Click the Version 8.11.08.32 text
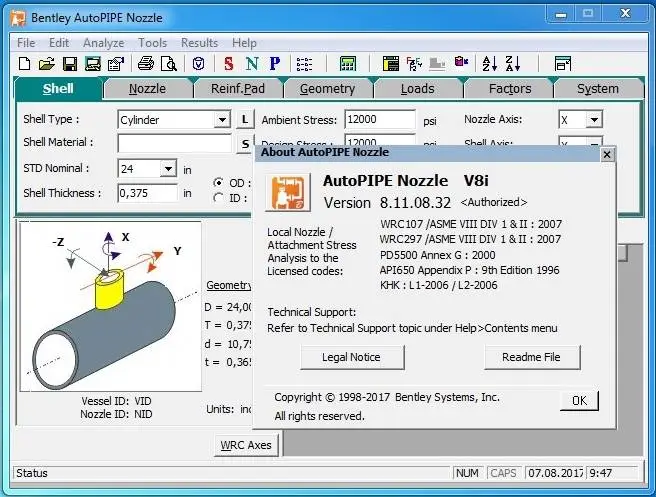 click(387, 203)
